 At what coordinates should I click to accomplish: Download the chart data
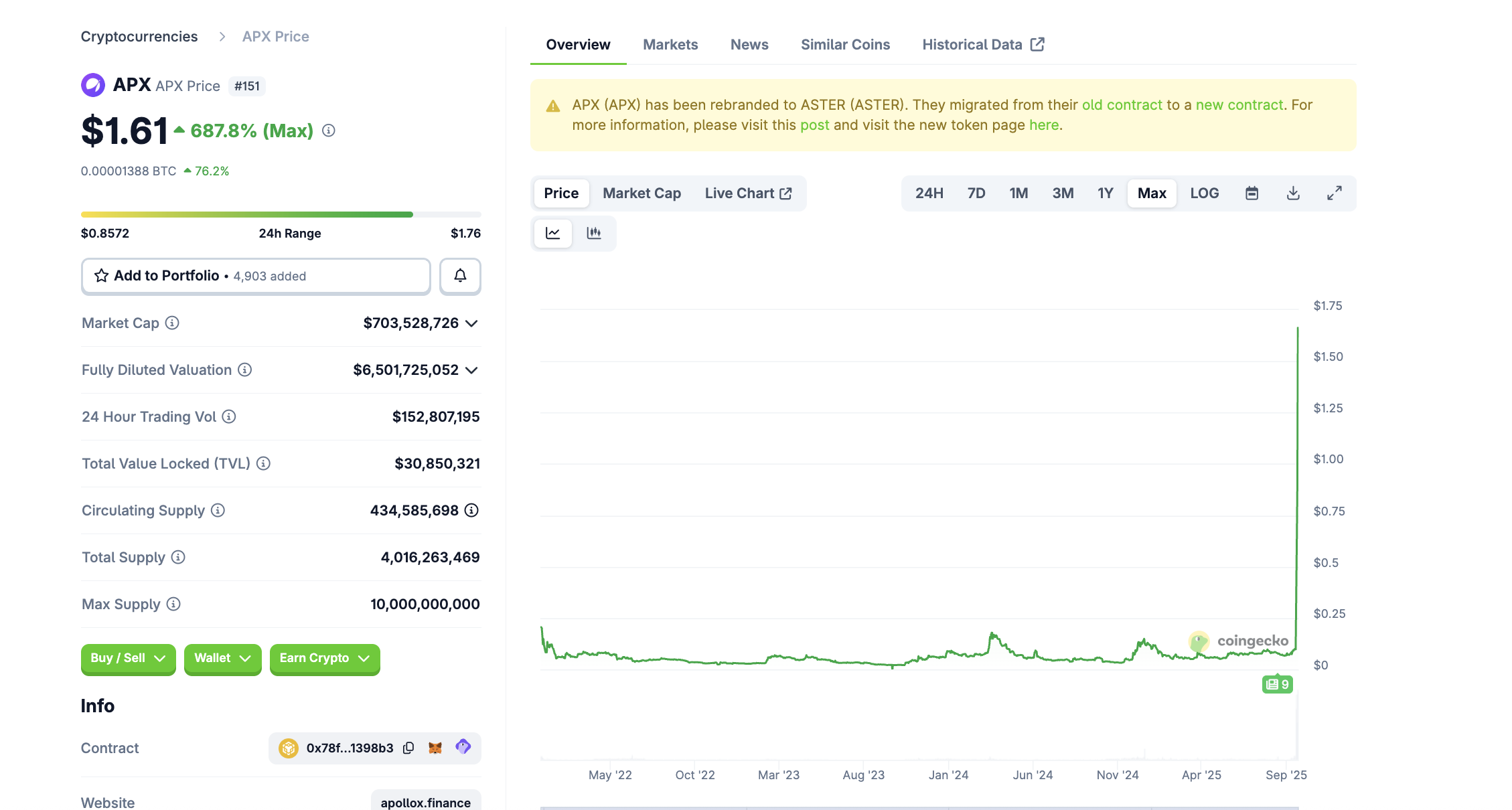(1293, 193)
